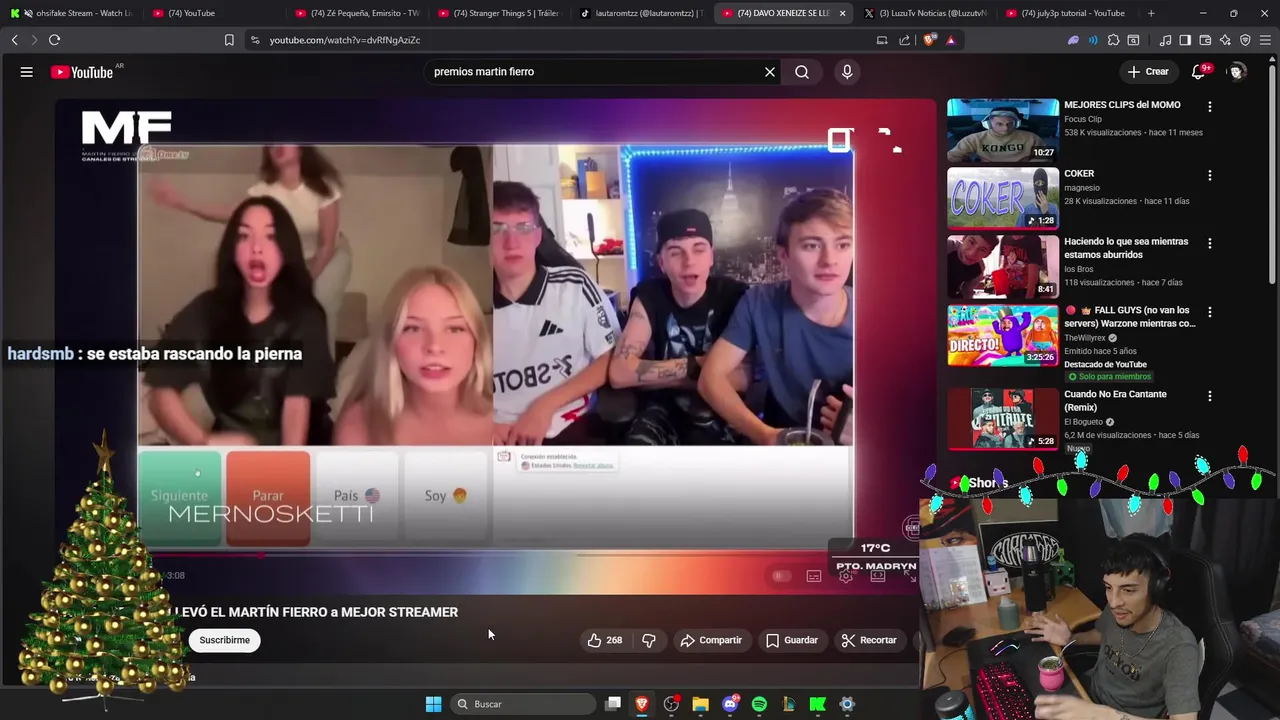The height and width of the screenshot is (720, 1280).
Task: Open Windows Start menu
Action: point(433,704)
